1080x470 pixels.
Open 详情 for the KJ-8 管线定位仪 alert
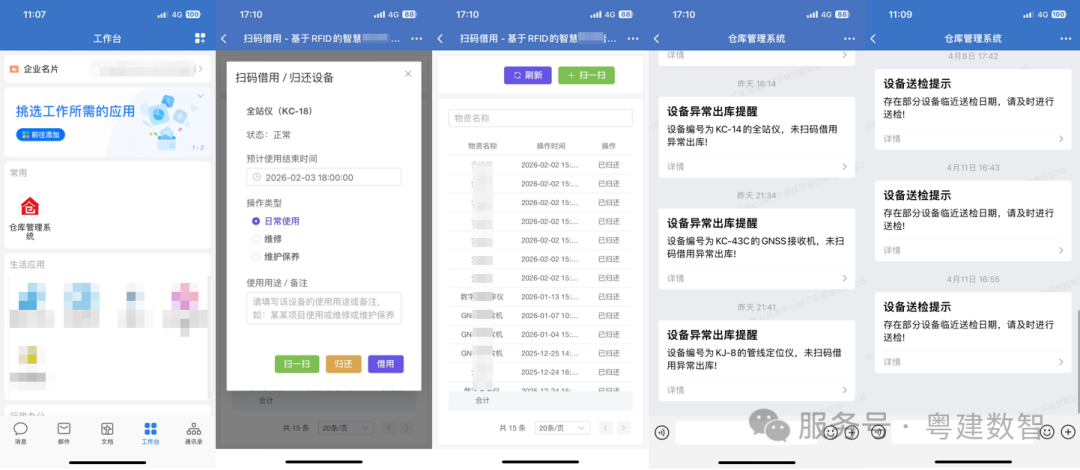click(756, 390)
